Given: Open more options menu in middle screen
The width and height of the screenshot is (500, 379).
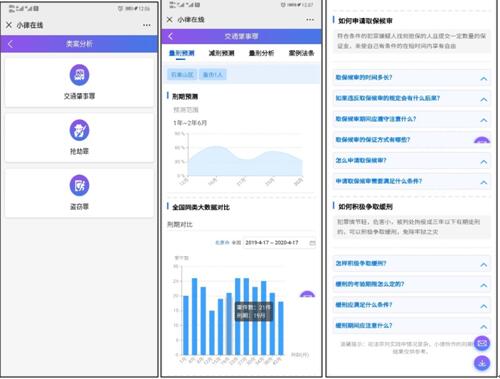Looking at the screenshot, I should tap(310, 20).
